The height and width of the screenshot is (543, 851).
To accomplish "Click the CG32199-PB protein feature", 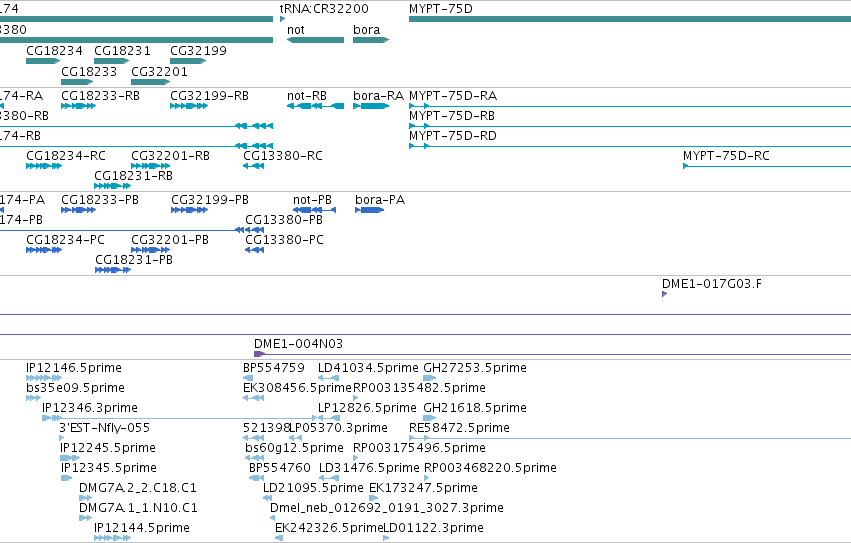I will pyautogui.click(x=189, y=210).
